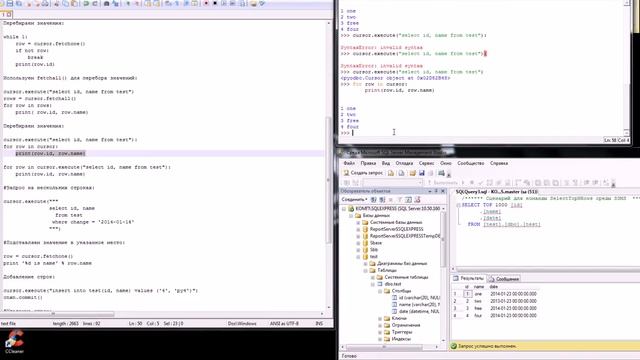Select the KOMP\SQLEXPRESS server node icon
This screenshot has height=360, width=640.
(351, 209)
